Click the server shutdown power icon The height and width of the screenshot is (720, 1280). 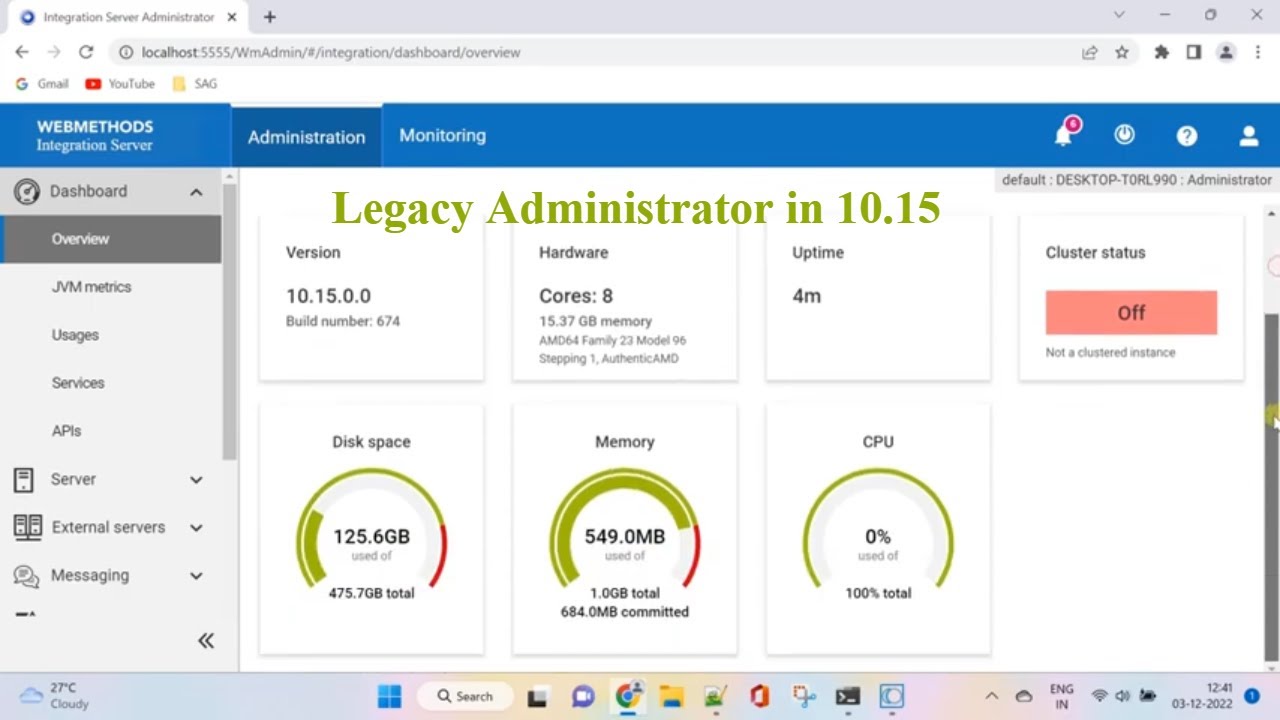pyautogui.click(x=1125, y=135)
